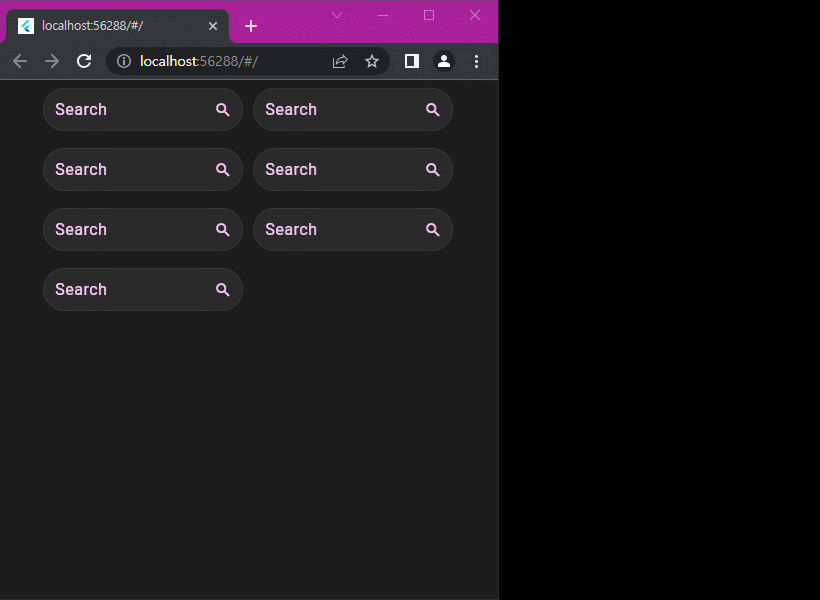Click the first row left Search field

click(143, 109)
